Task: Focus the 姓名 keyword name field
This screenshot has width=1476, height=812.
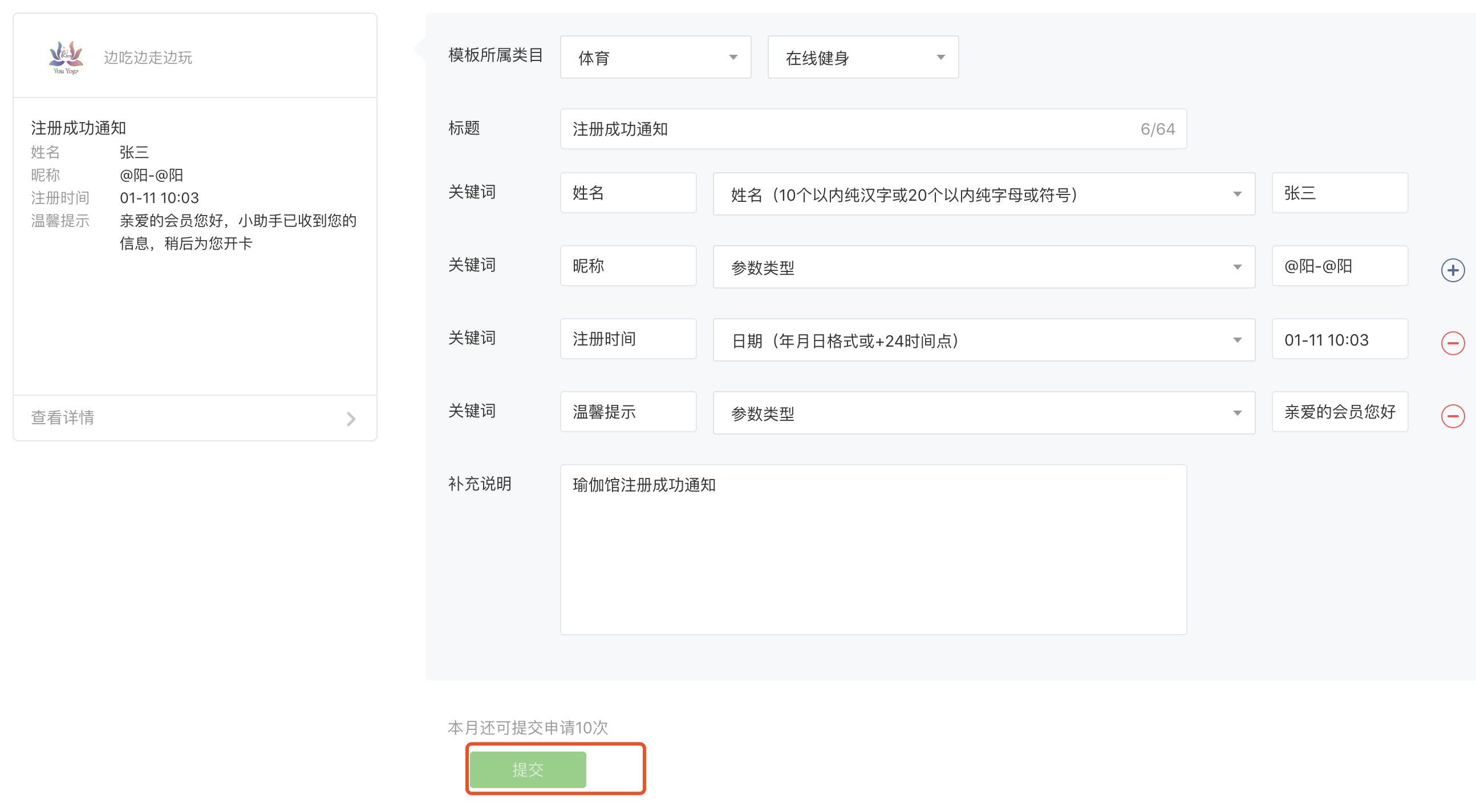Action: pos(628,193)
